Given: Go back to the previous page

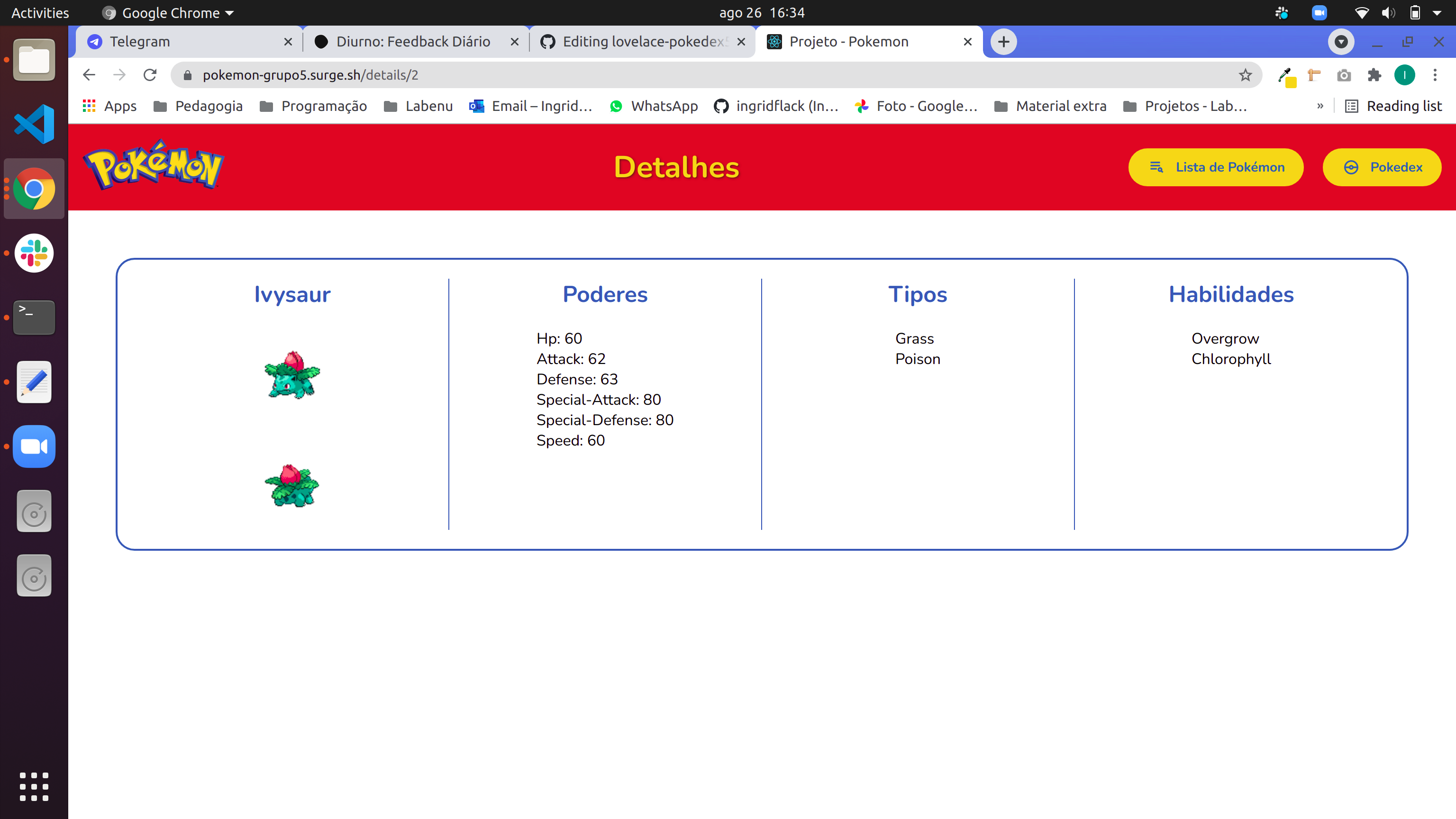Looking at the screenshot, I should [89, 75].
